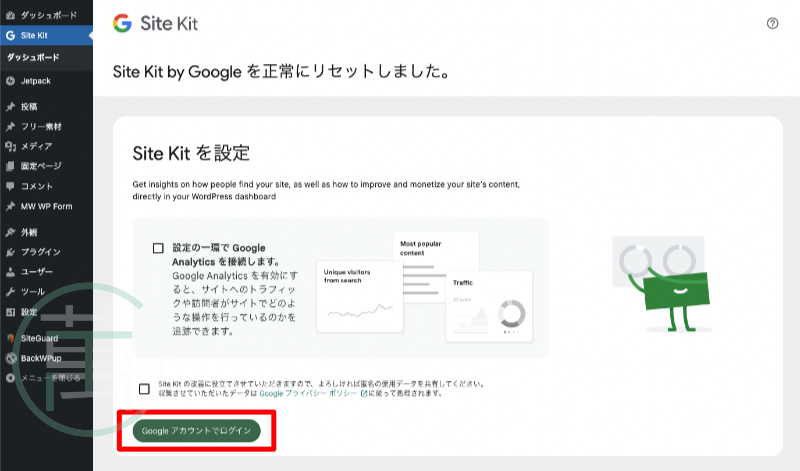Viewport: 800px width, 471px height.
Task: Open Google プライバシー ポリシー link
Action: (308, 393)
